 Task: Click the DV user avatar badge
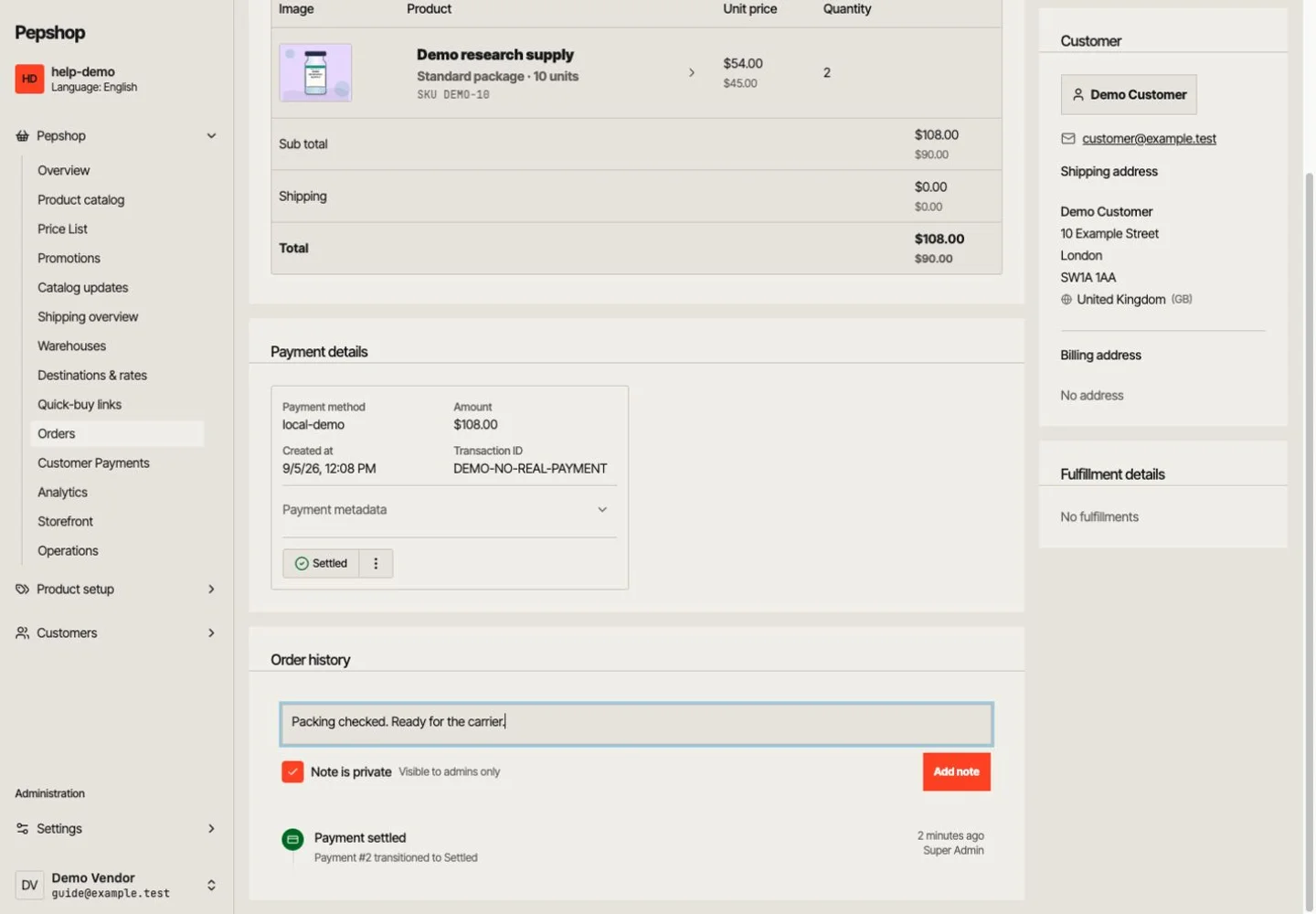(29, 885)
